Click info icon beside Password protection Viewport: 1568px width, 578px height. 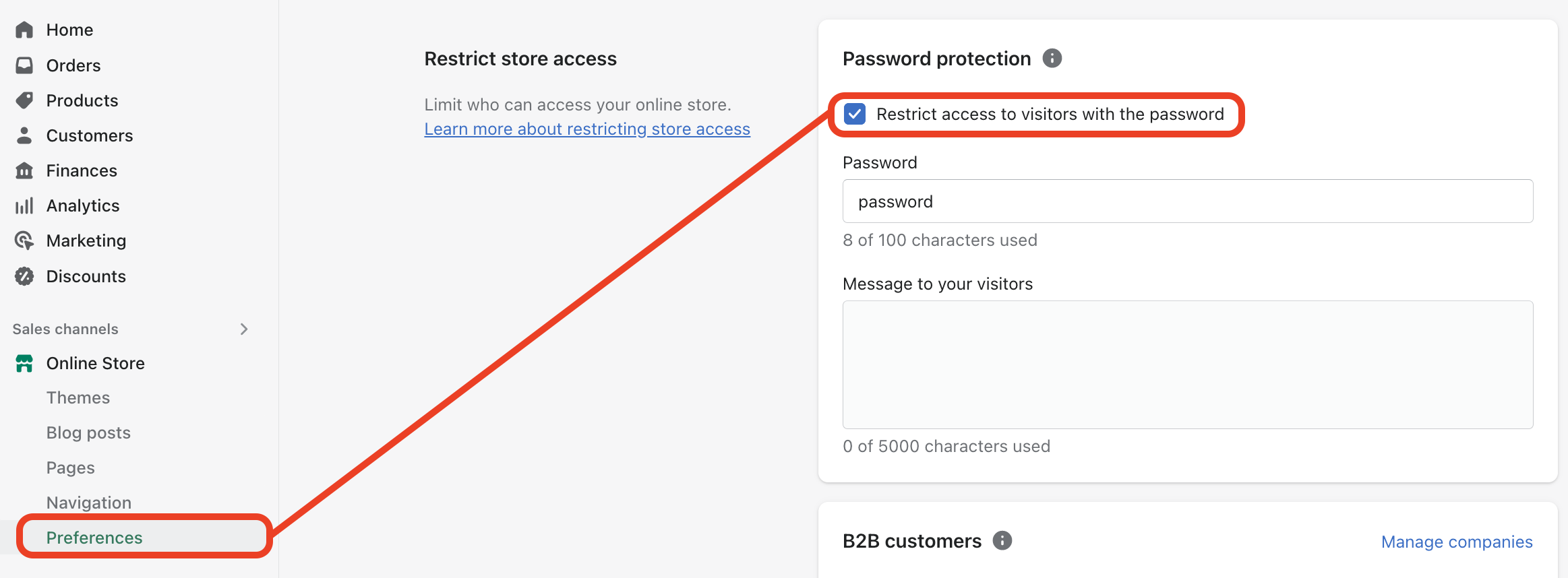point(1052,59)
